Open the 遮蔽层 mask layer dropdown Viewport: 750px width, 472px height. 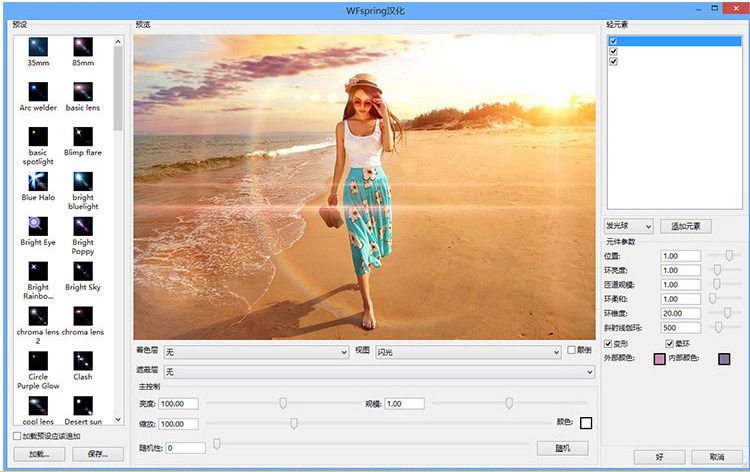pyautogui.click(x=379, y=372)
